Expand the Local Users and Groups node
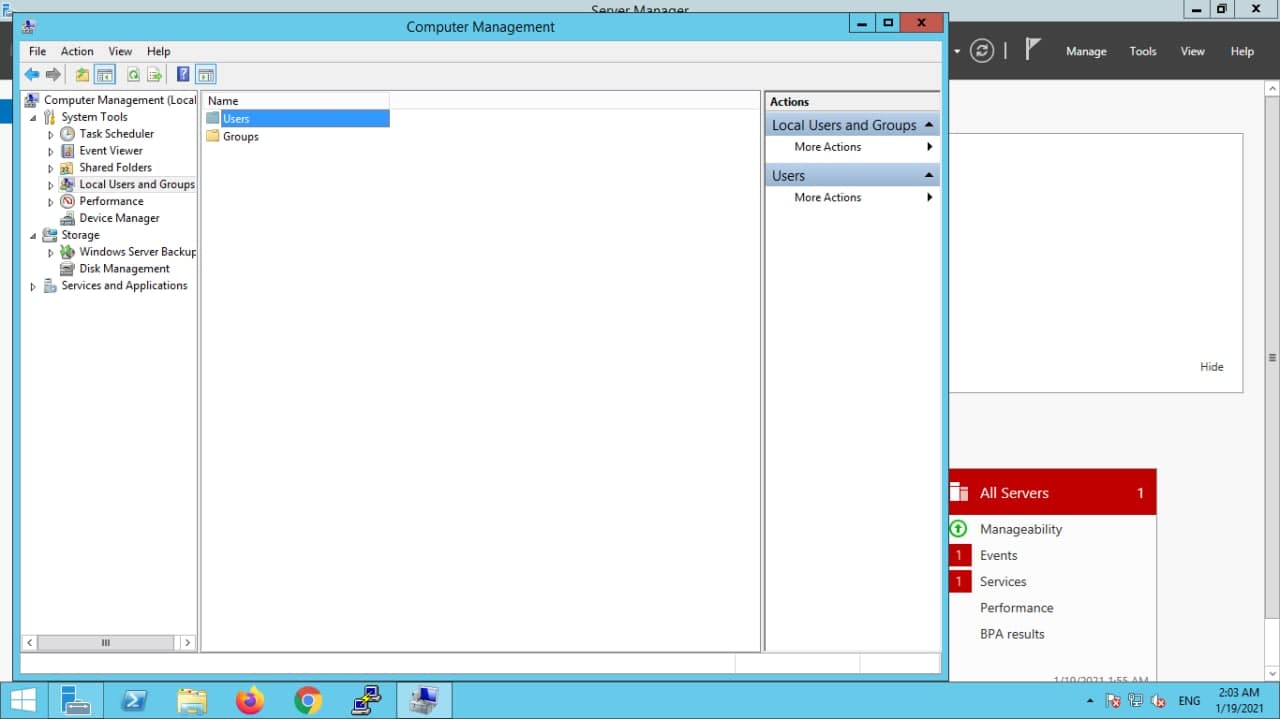This screenshot has height=719, width=1280. (x=51, y=185)
